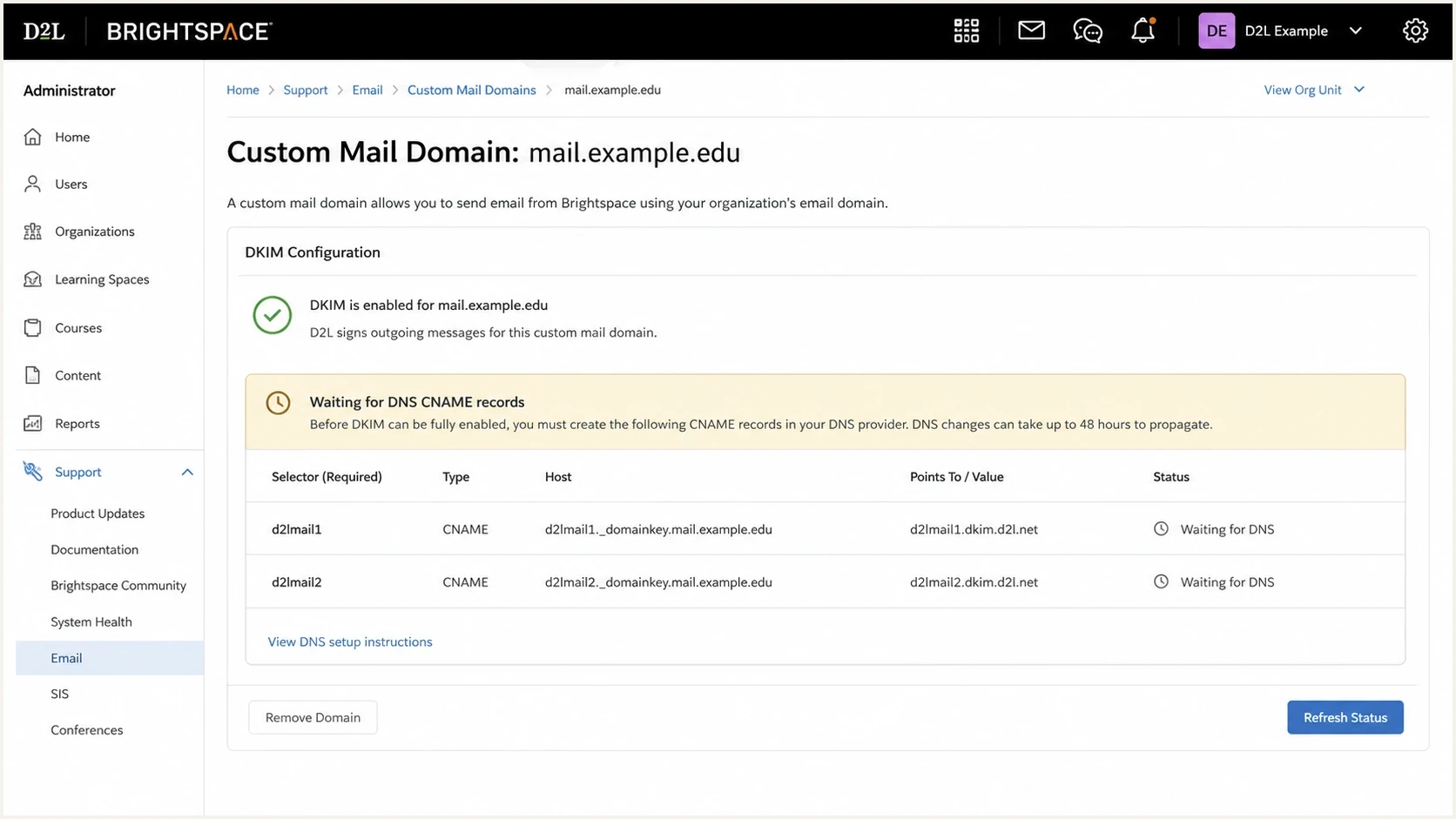Screen dimensions: 1456x819
Task: Select the Support menu label
Action: [78, 472]
